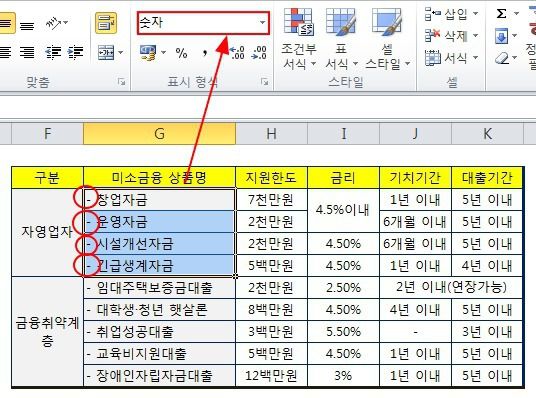The width and height of the screenshot is (536, 398).
Task: Open Clear eraser dropdown arrow
Action: 515,57
